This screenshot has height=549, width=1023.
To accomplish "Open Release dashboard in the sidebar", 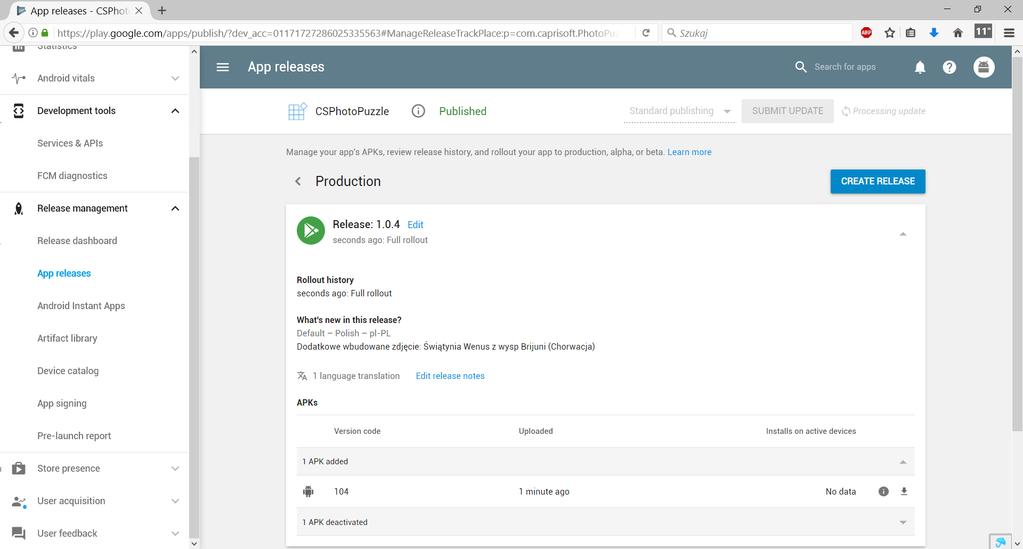I will (x=77, y=241).
